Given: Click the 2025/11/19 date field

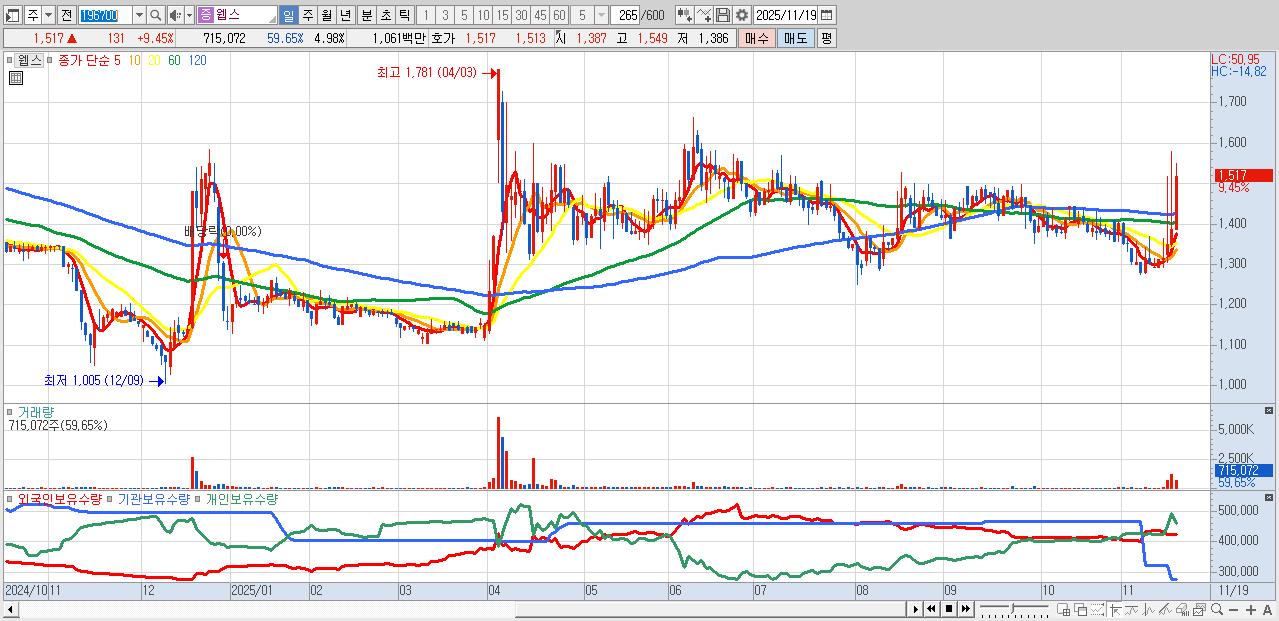Looking at the screenshot, I should [786, 15].
